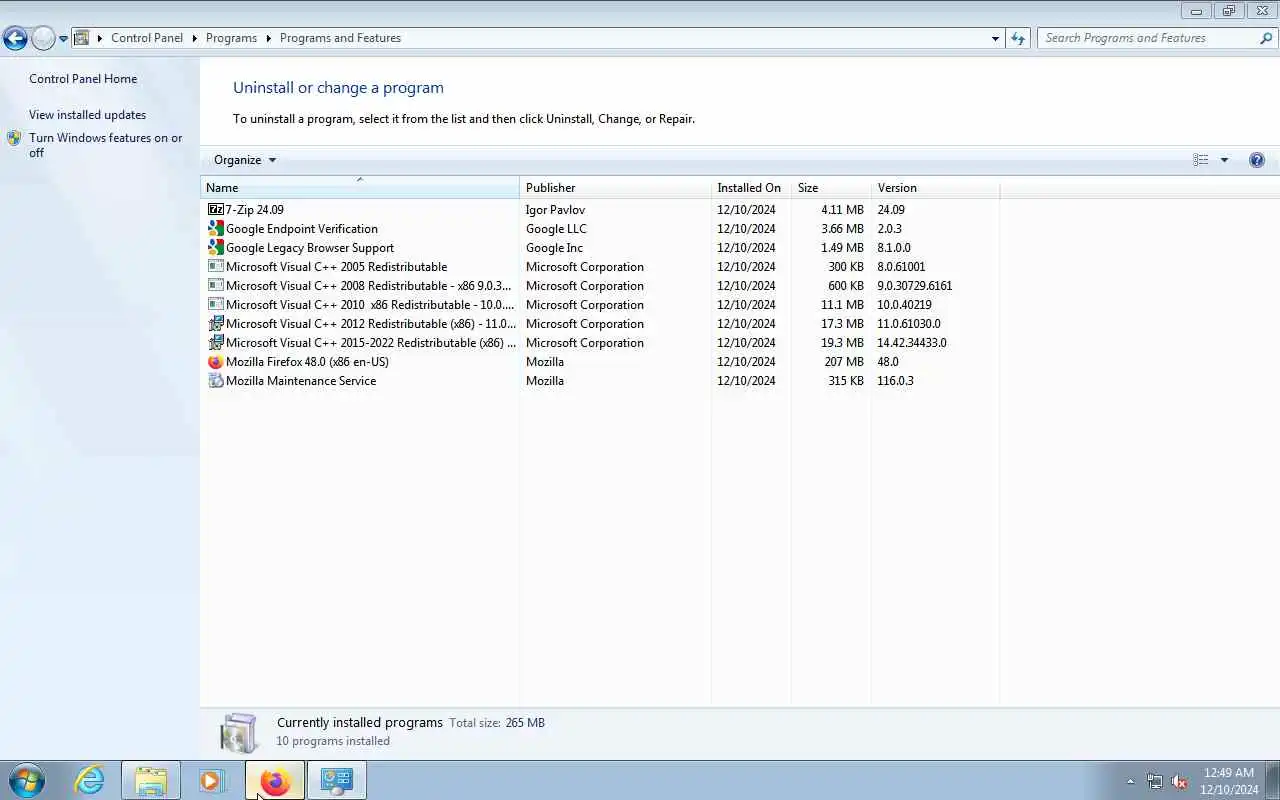Sort the list by the Name column
The width and height of the screenshot is (1280, 800).
click(360, 187)
